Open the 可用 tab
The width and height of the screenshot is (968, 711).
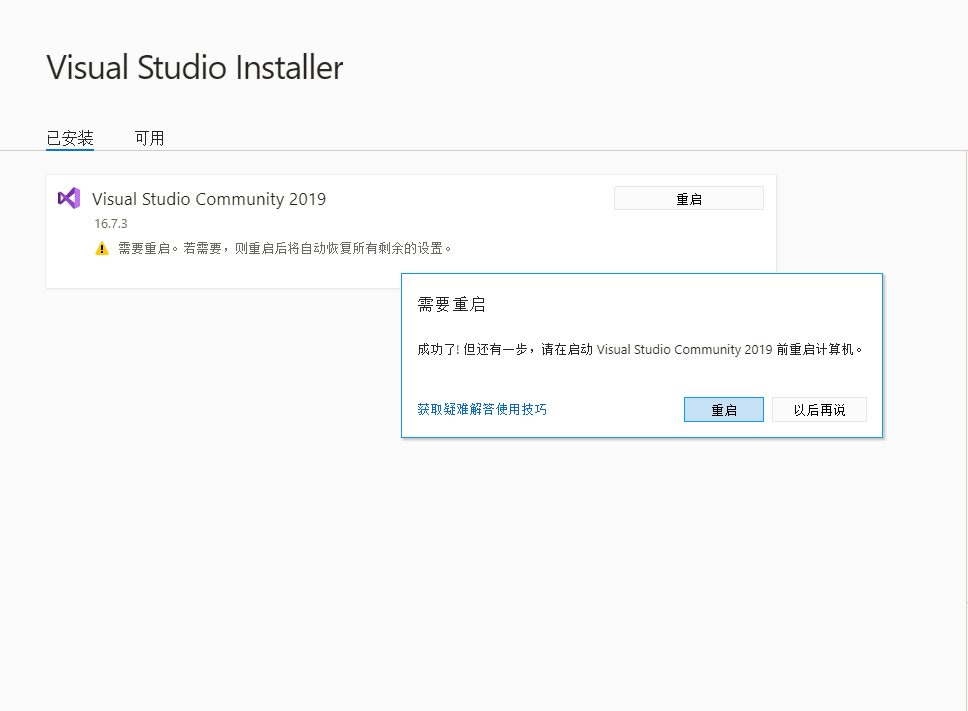(149, 138)
